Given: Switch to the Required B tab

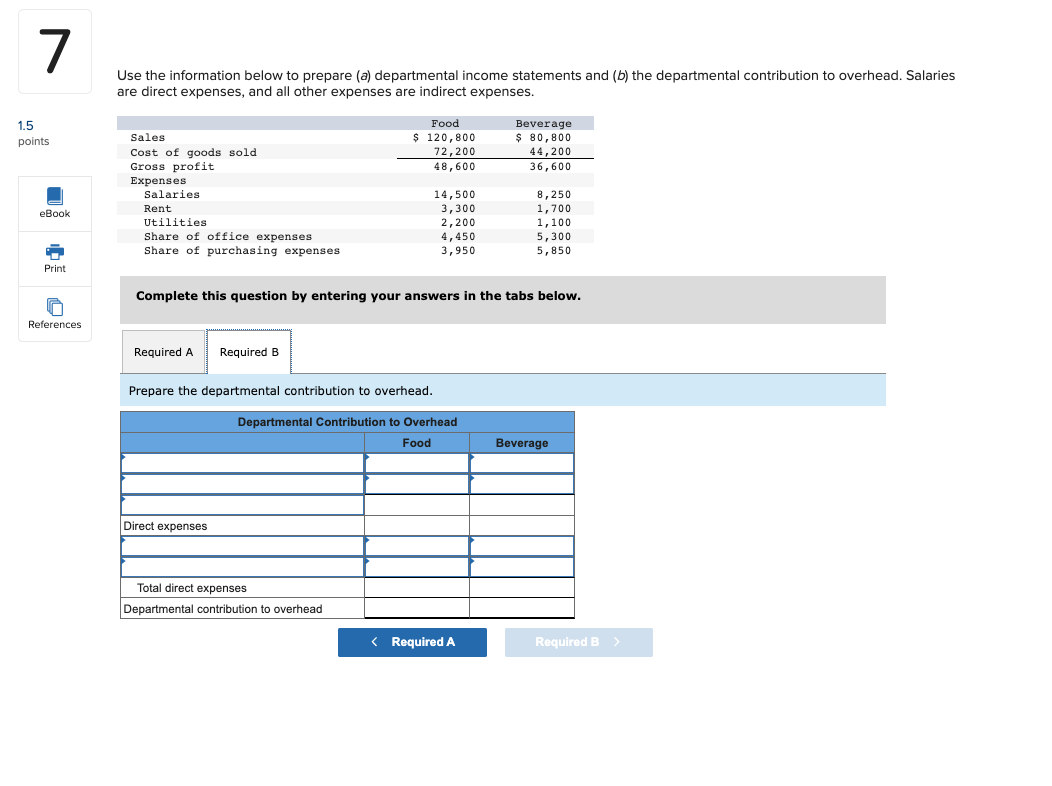Looking at the screenshot, I should pos(248,351).
